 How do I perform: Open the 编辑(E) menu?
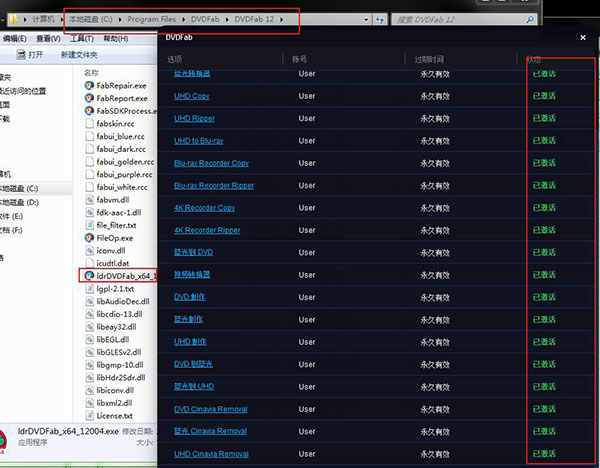tap(15, 39)
